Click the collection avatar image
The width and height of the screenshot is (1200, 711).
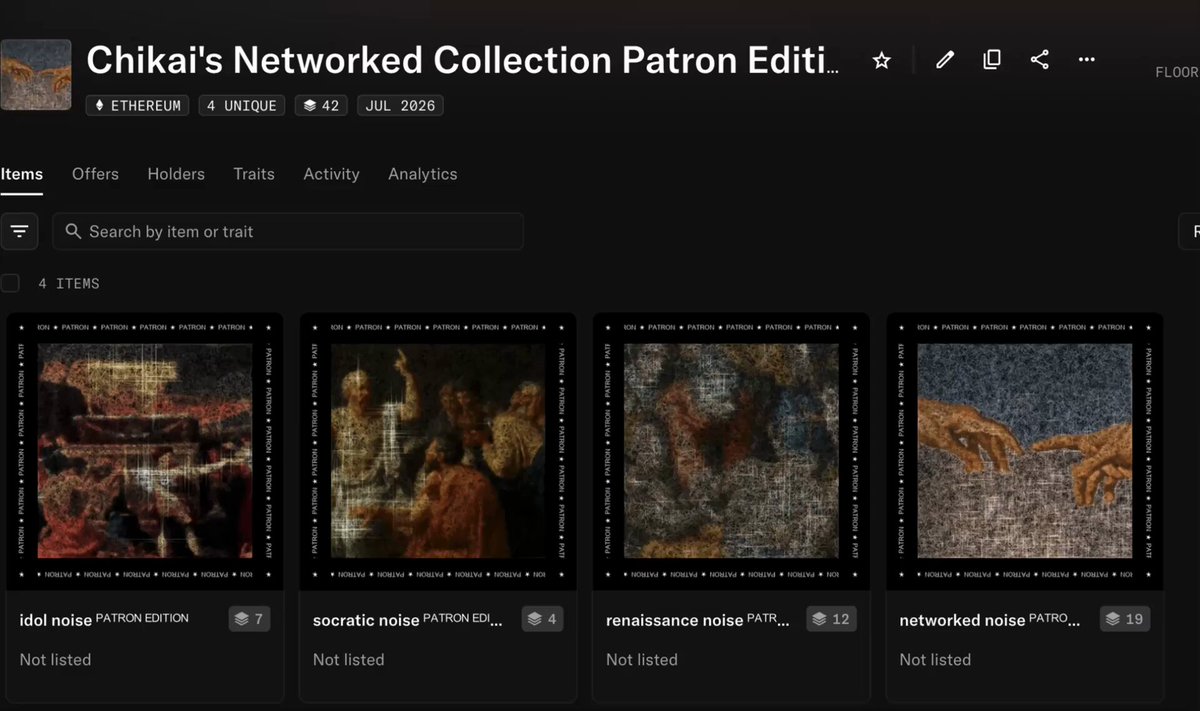tap(36, 75)
